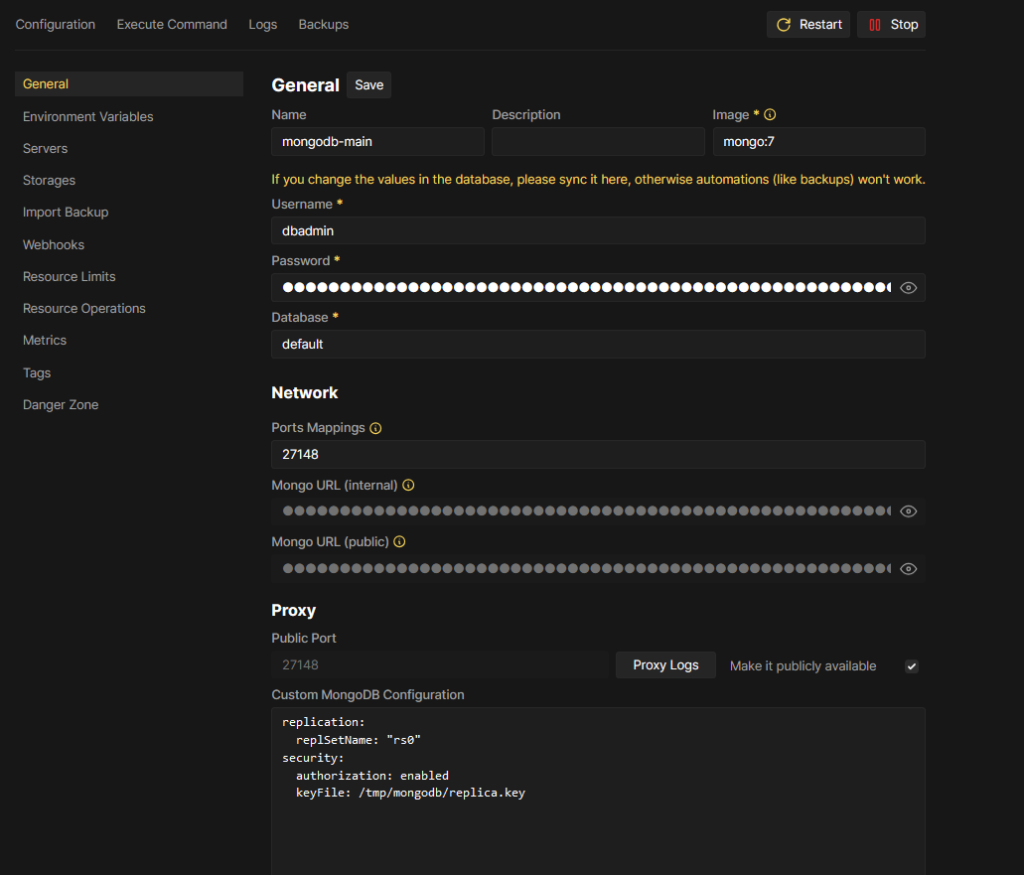The image size is (1024, 875).
Task: Click the Custom MongoDB Configuration text area
Action: (598, 791)
